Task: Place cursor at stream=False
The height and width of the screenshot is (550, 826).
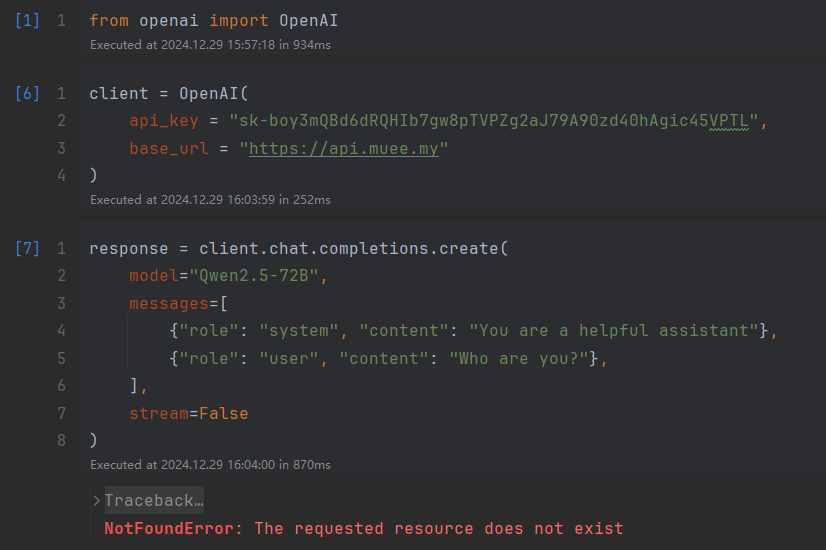Action: 189,414
